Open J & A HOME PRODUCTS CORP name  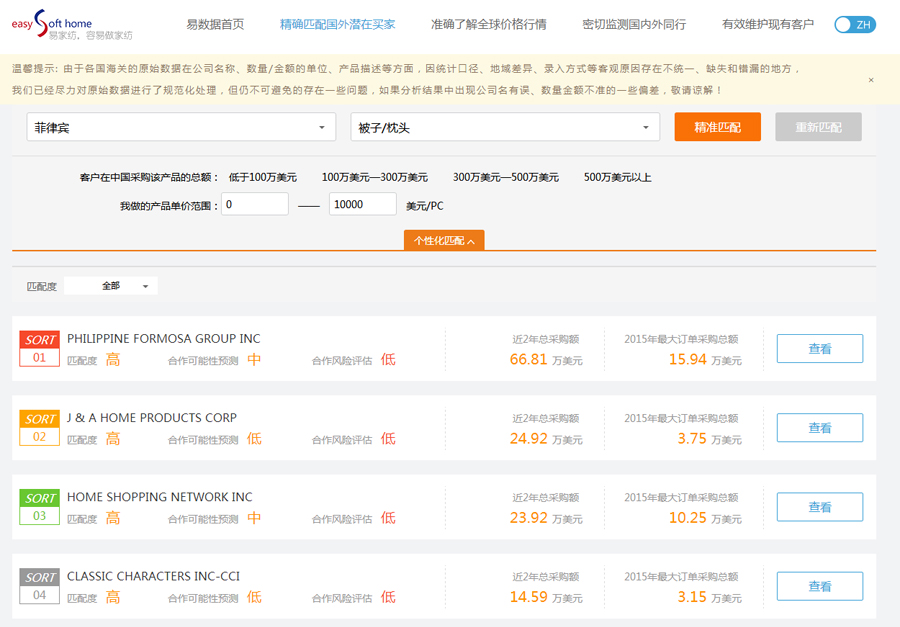152,418
